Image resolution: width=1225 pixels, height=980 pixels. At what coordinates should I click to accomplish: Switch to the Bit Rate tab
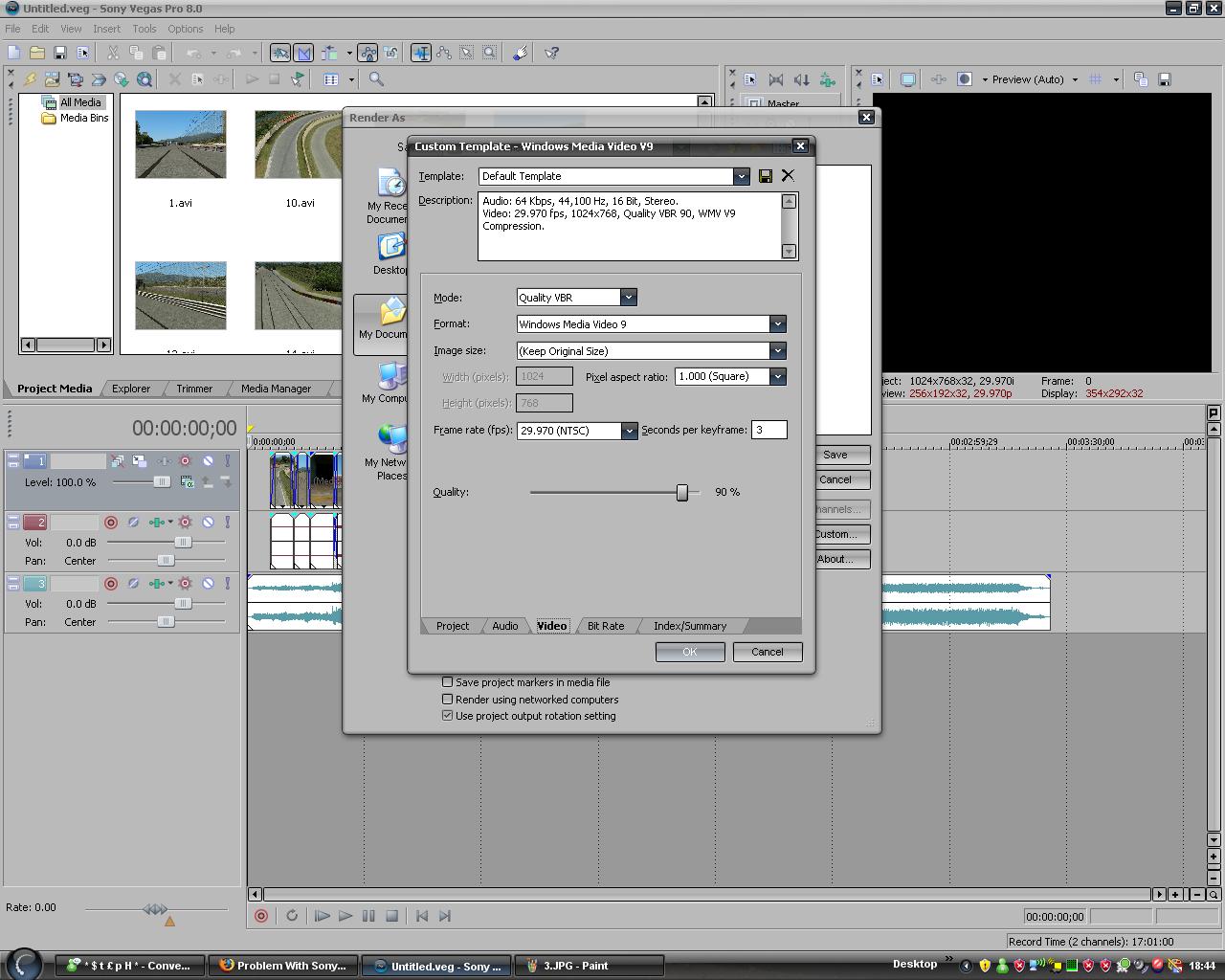pos(605,626)
